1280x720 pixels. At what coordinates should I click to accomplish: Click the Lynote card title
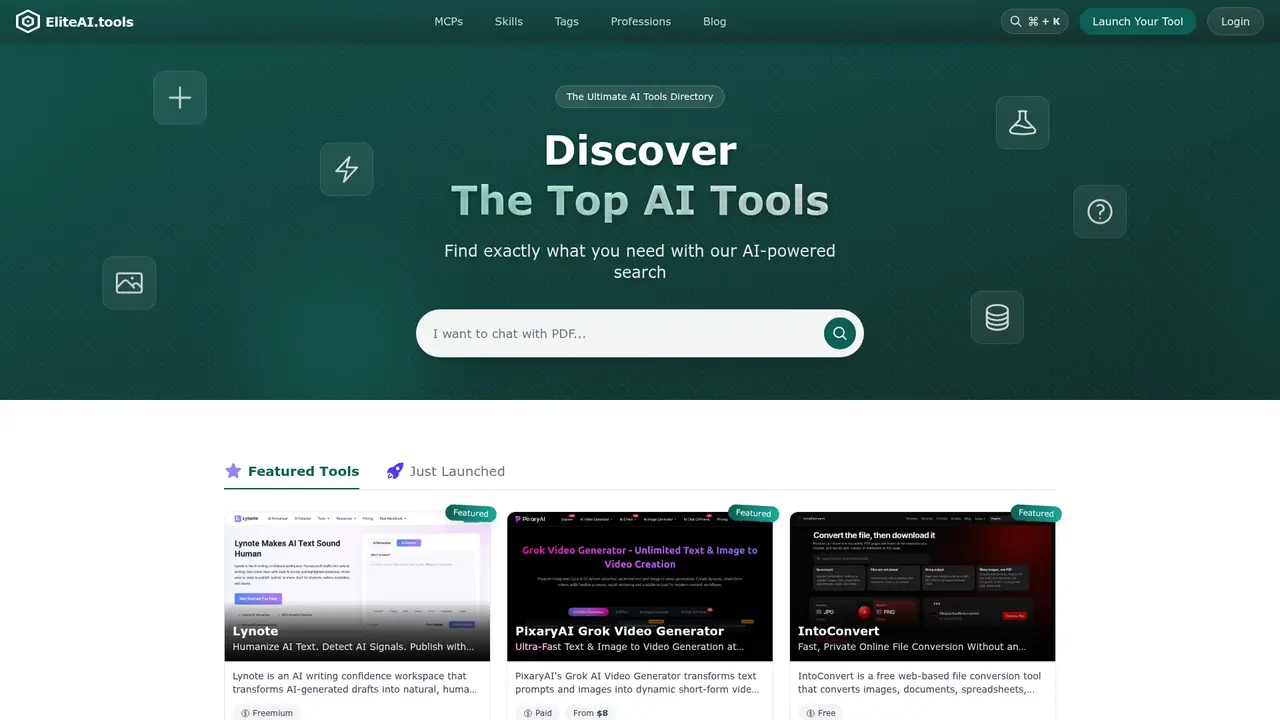[x=256, y=631]
